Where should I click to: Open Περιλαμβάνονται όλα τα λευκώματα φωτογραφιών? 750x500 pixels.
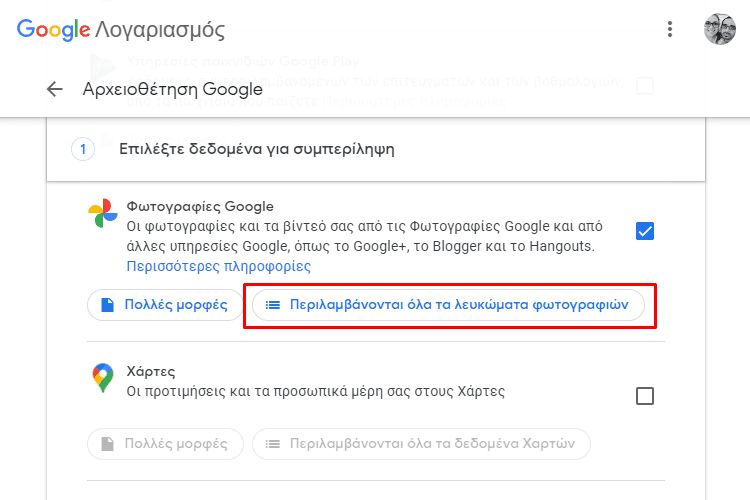tap(448, 305)
